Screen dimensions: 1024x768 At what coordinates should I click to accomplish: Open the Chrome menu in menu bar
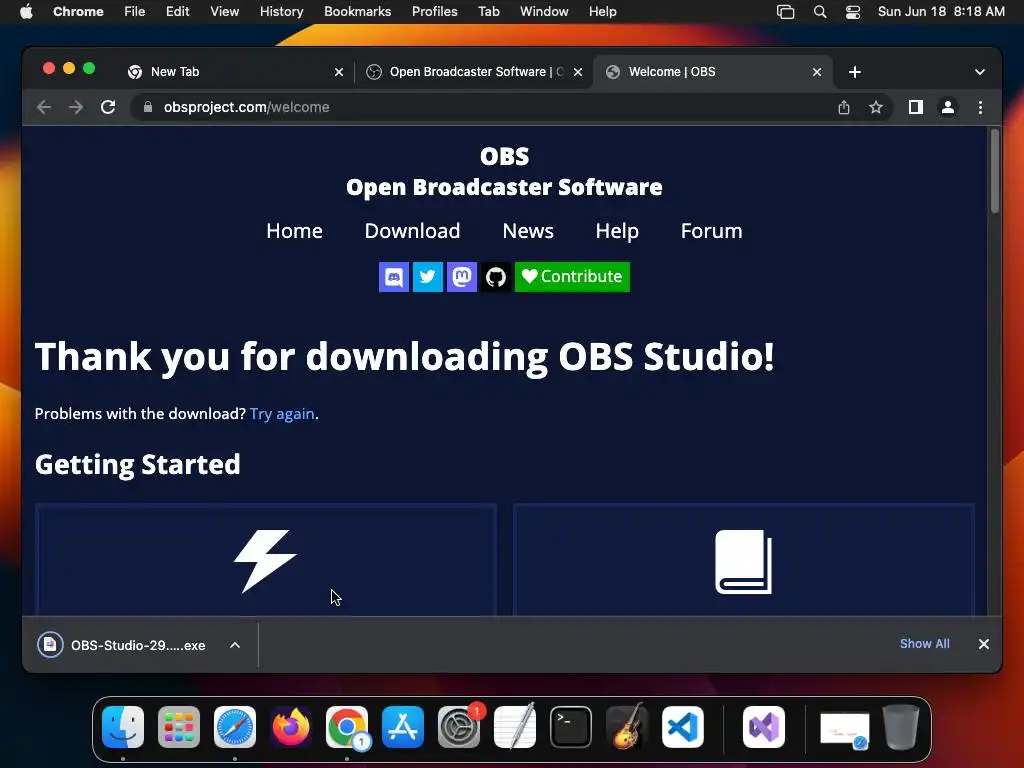[x=78, y=12]
